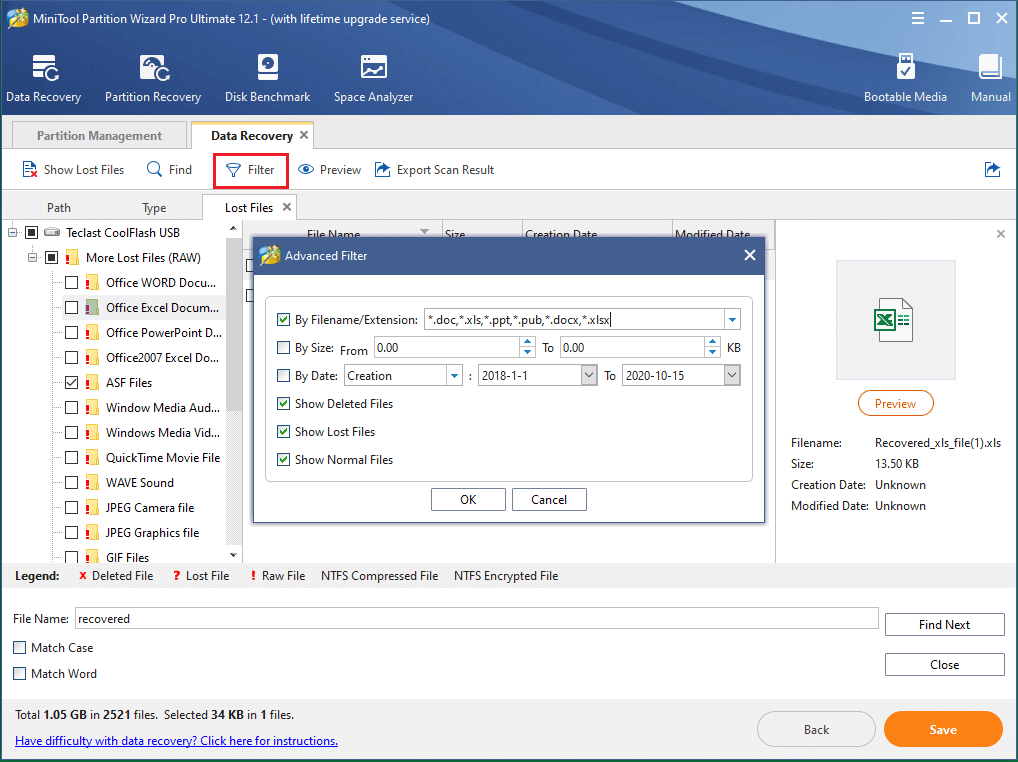Screen dimensions: 1018x762
Task: Click the More Lost Files (RAW) folder icon
Action: coord(72,258)
